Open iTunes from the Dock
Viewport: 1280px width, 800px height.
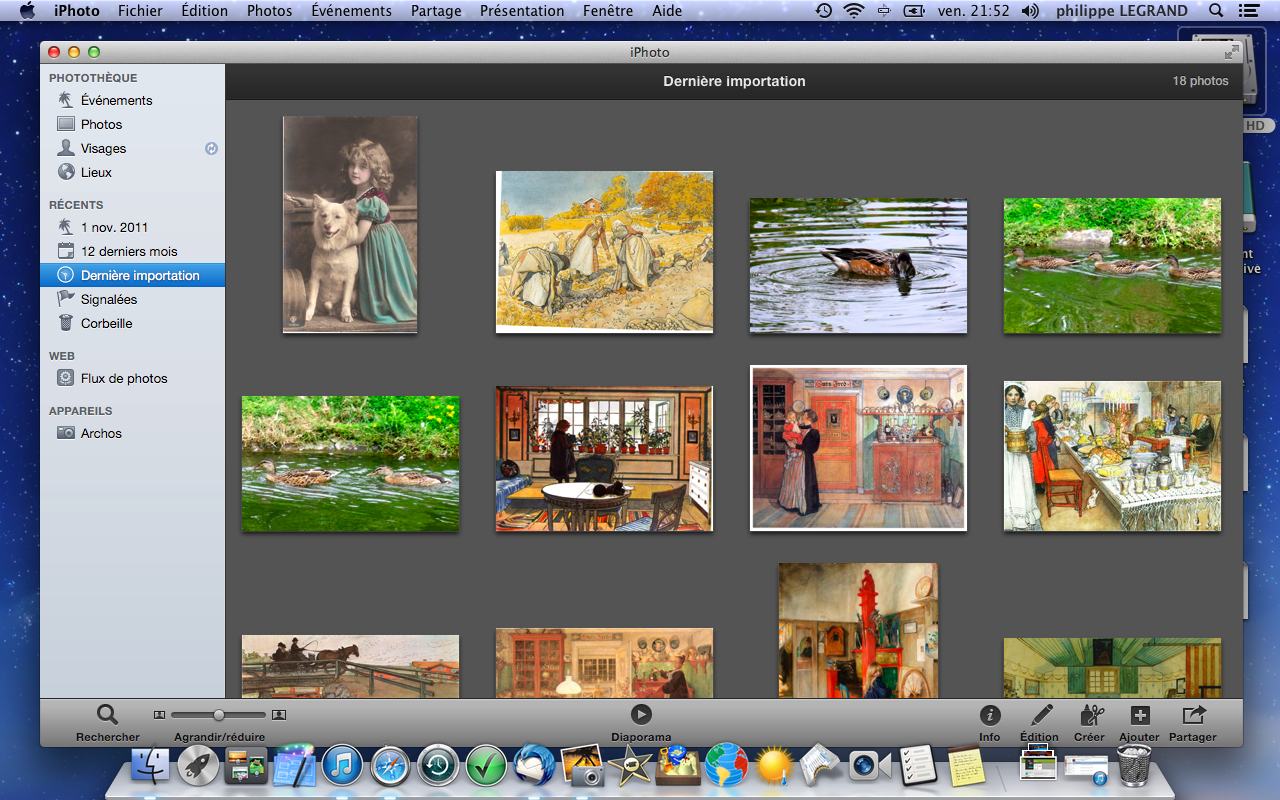tap(342, 766)
